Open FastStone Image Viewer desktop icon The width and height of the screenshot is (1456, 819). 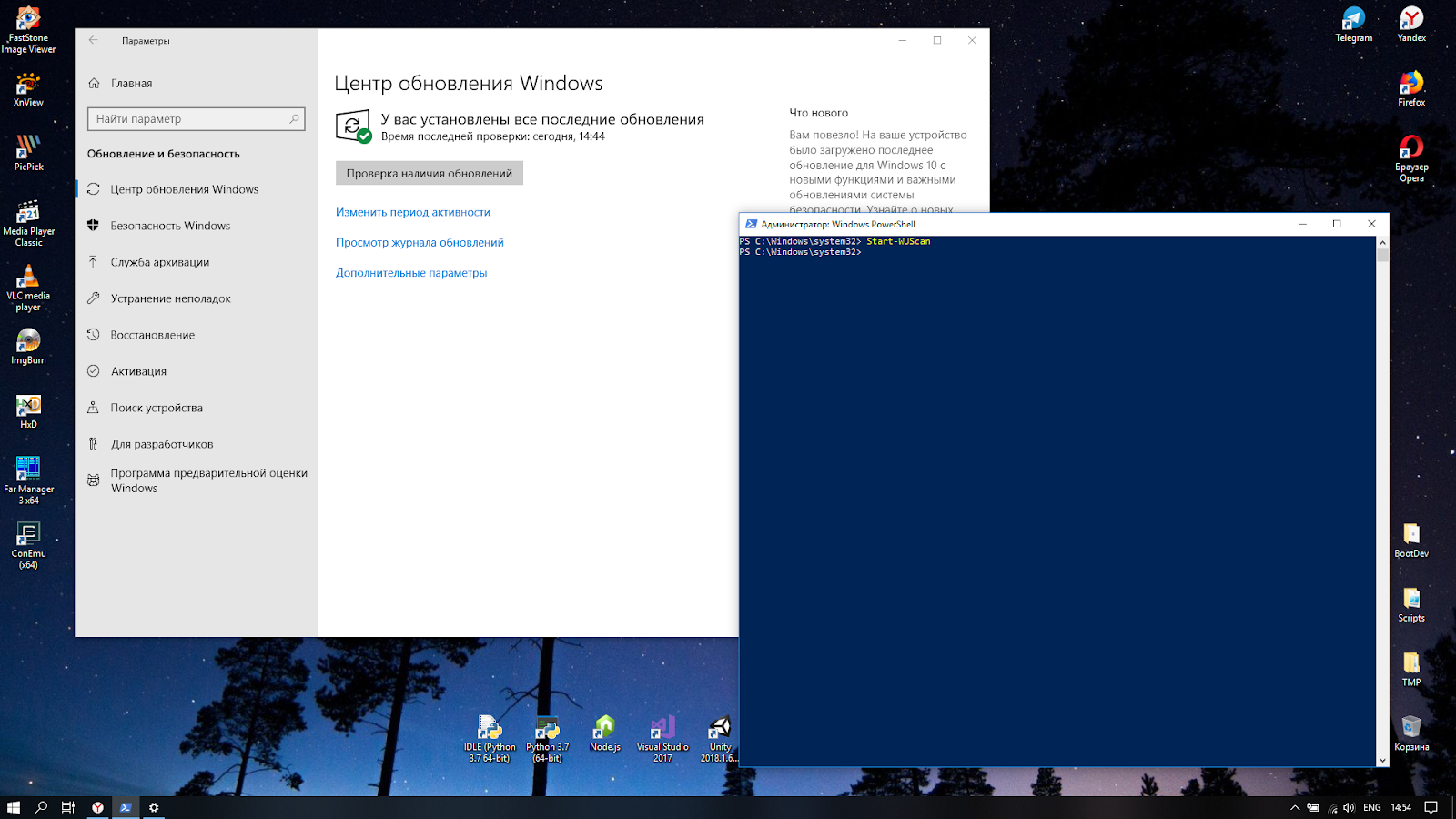(x=28, y=30)
